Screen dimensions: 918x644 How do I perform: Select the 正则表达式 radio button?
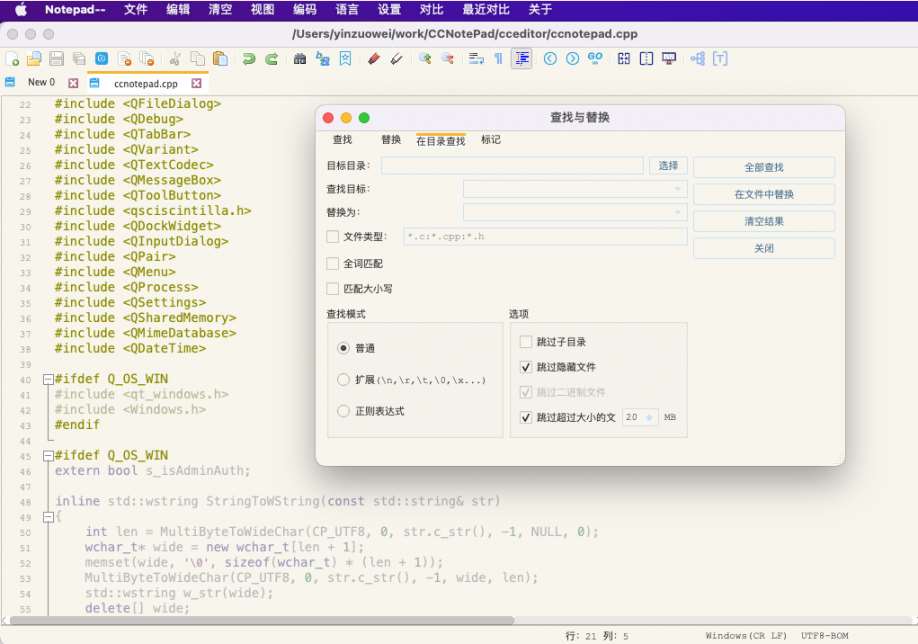tap(344, 411)
